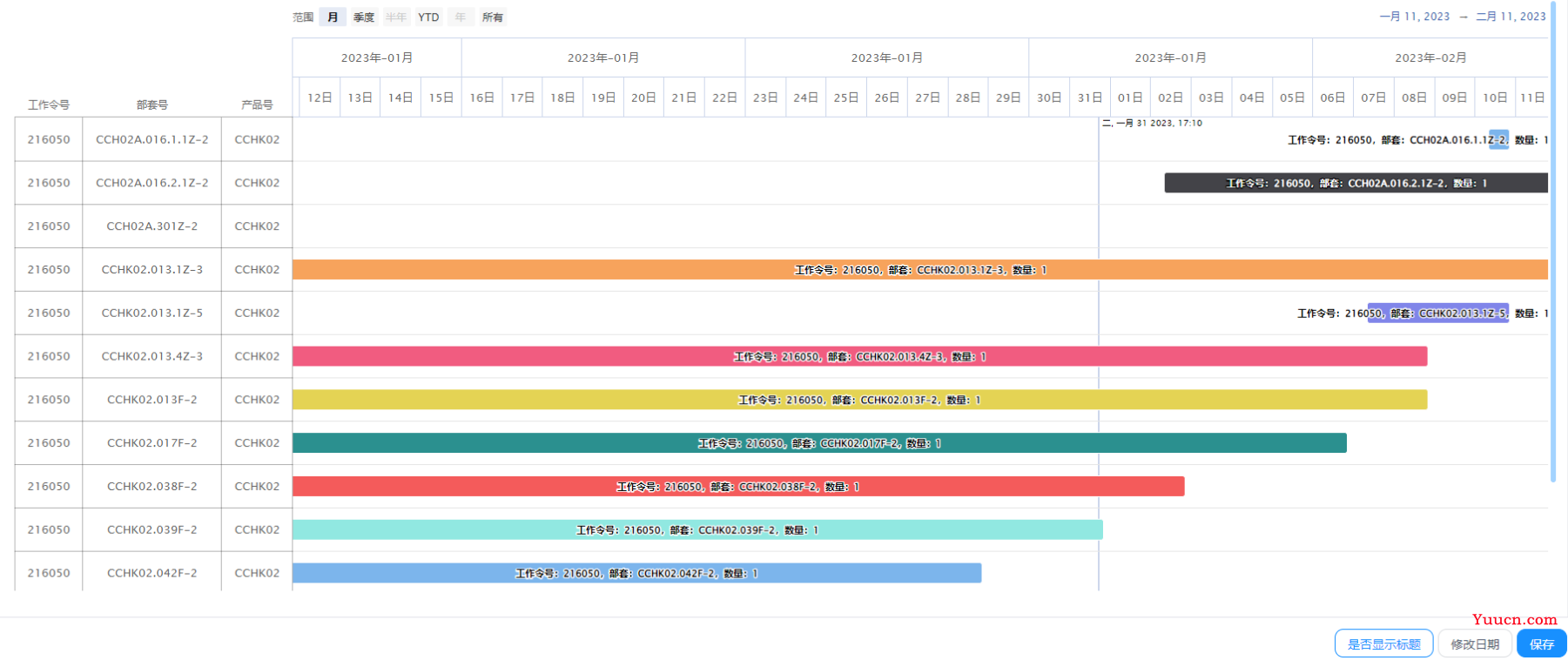The width and height of the screenshot is (1568, 667).
Task: Click the purple bar for CCHK02.013.1Z-5
Action: (x=1438, y=313)
